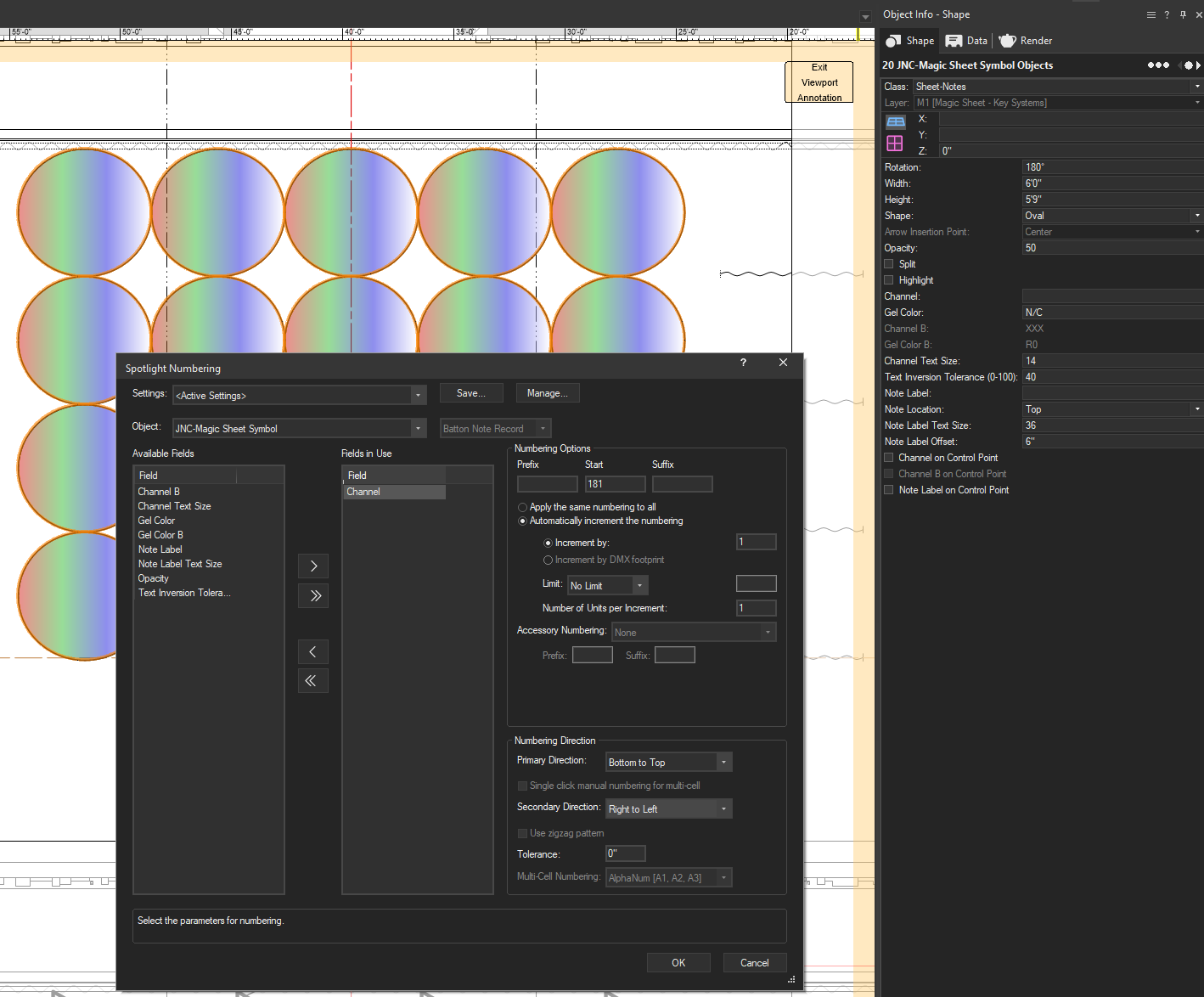Expand the Secondary Direction dropdown
This screenshot has height=997, width=1204.
[x=668, y=809]
